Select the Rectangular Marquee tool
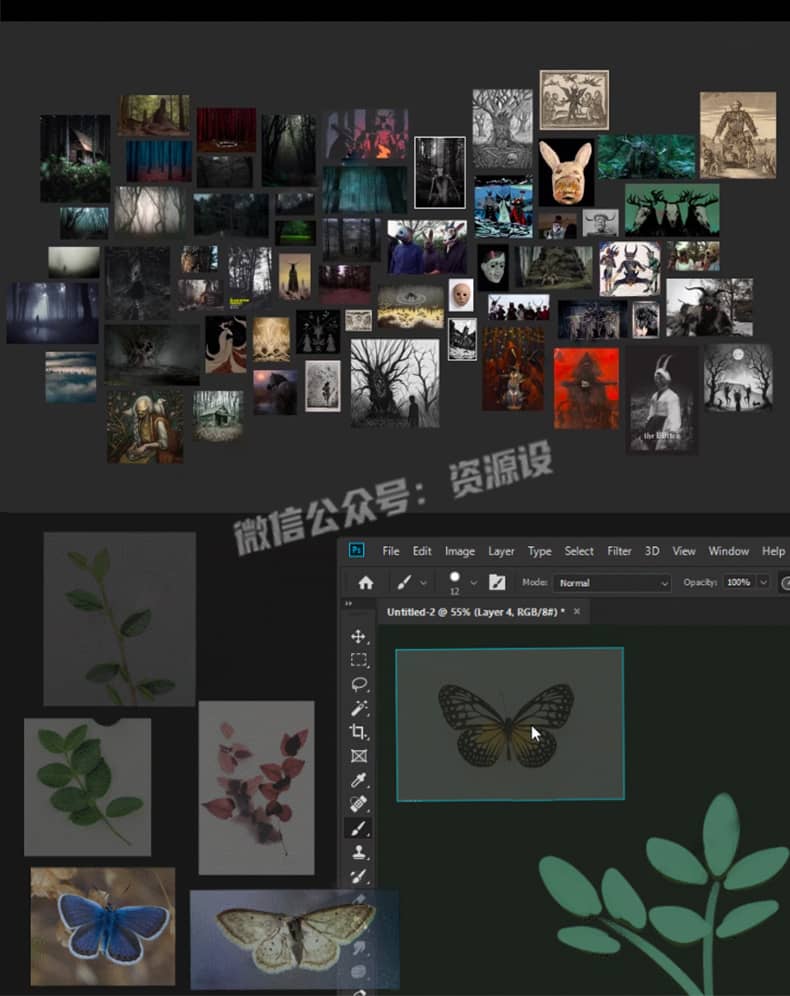Screen dimensions: 790x996 358,660
